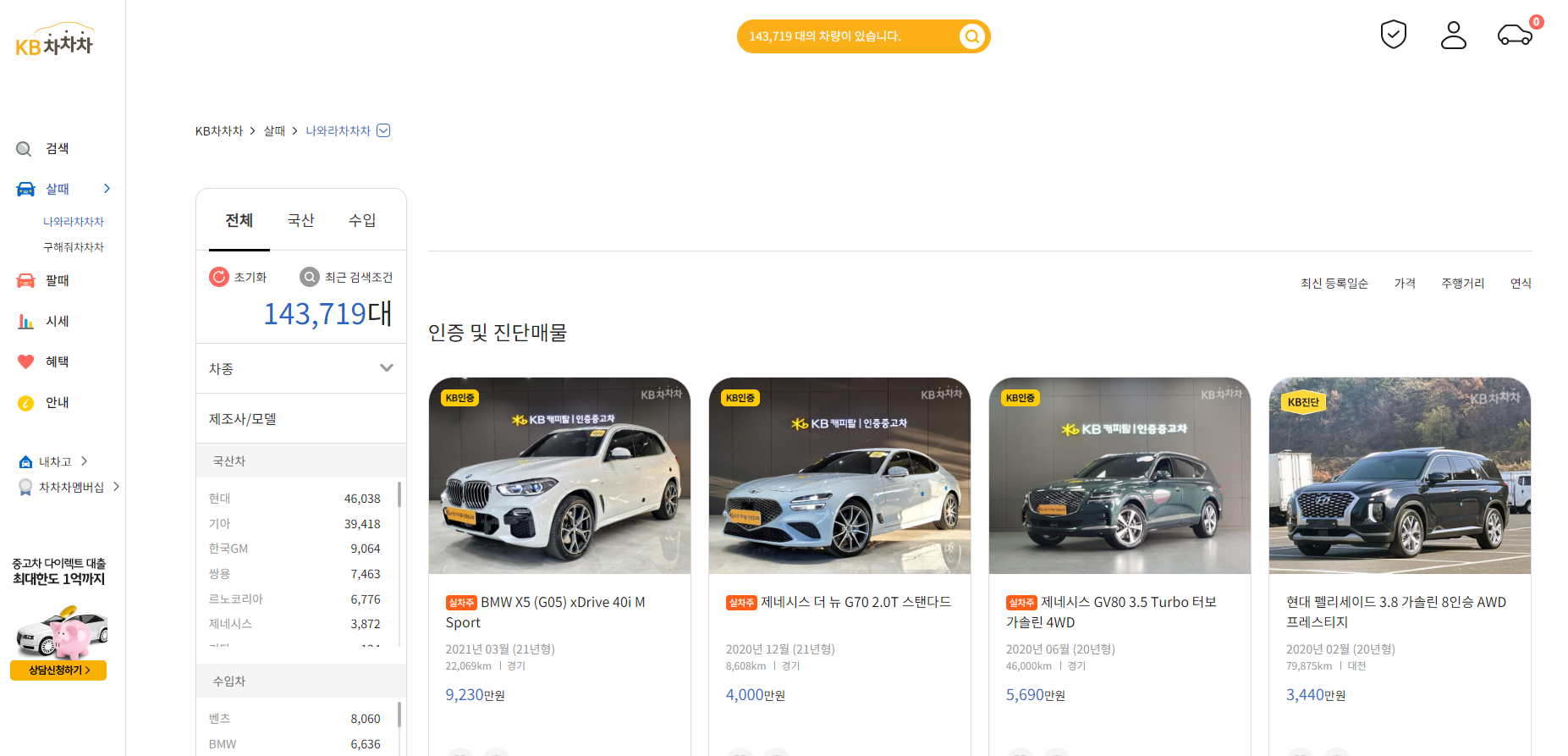
Task: Click the heart icon next to 혜택
Action: coord(25,361)
